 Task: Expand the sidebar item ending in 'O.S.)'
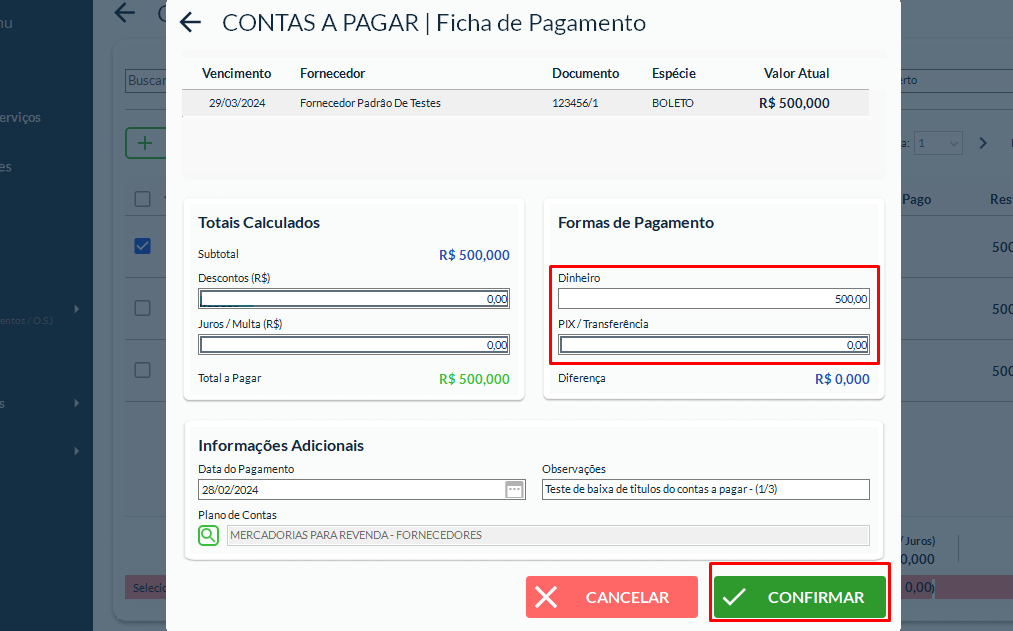pos(77,309)
